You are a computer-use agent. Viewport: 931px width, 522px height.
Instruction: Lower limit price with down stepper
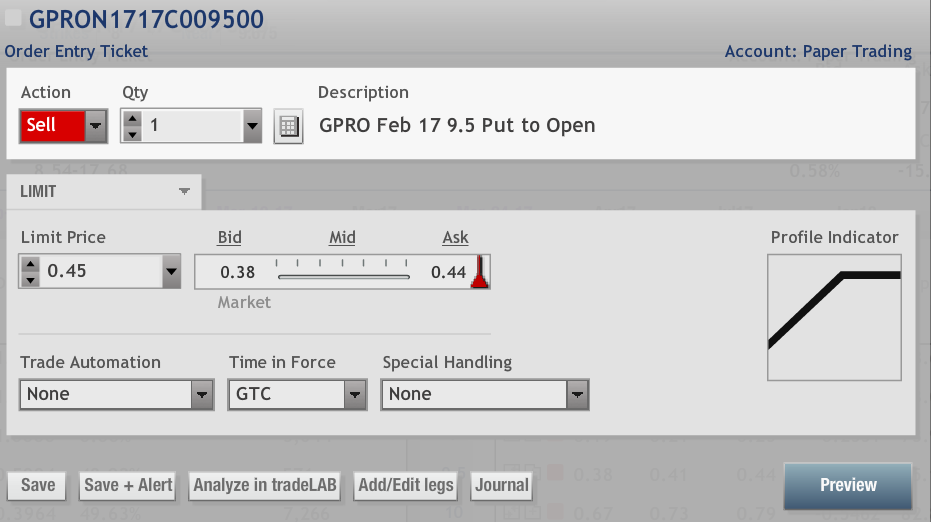tap(30, 279)
